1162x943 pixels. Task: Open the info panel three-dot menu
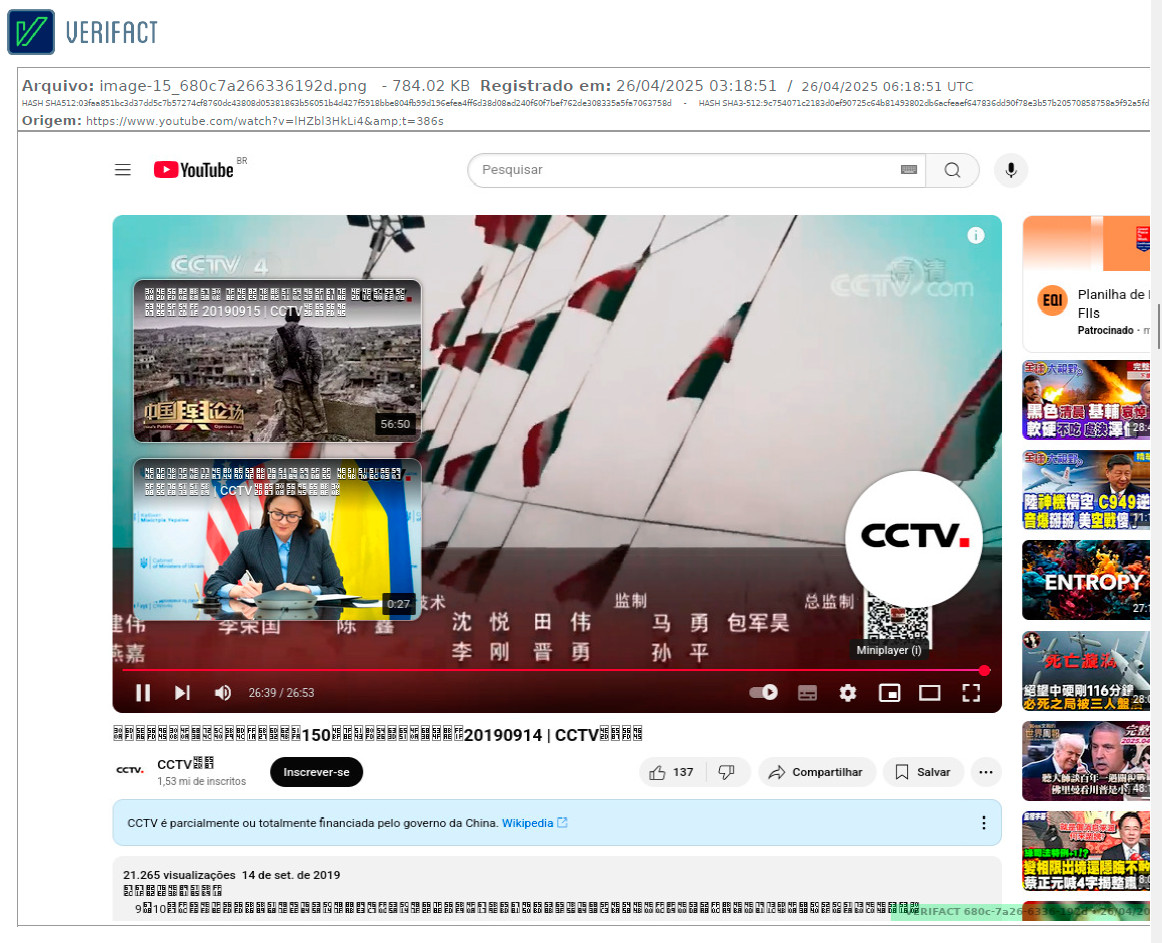[983, 823]
